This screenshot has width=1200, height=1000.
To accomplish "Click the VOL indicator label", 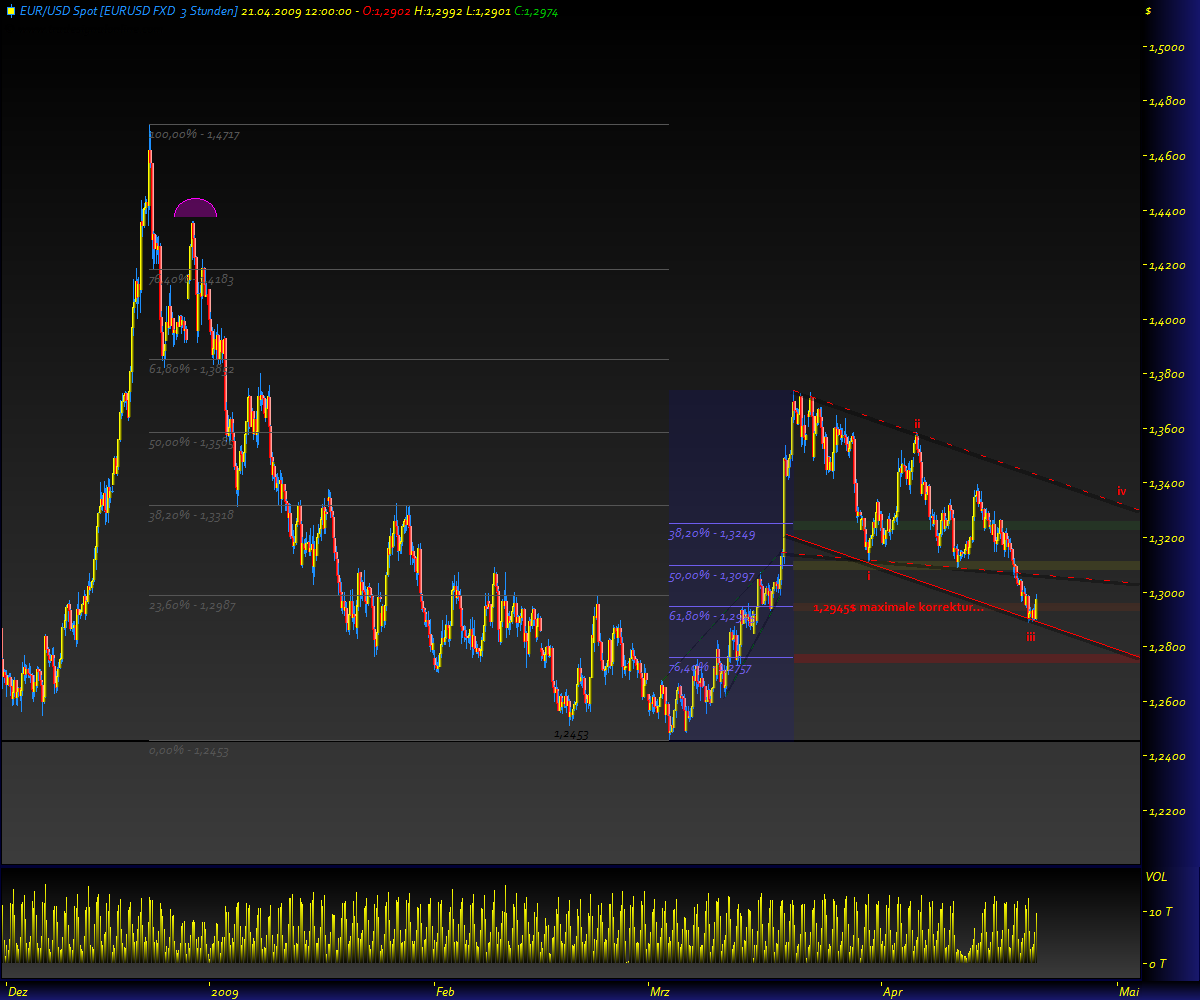I will tap(1157, 877).
